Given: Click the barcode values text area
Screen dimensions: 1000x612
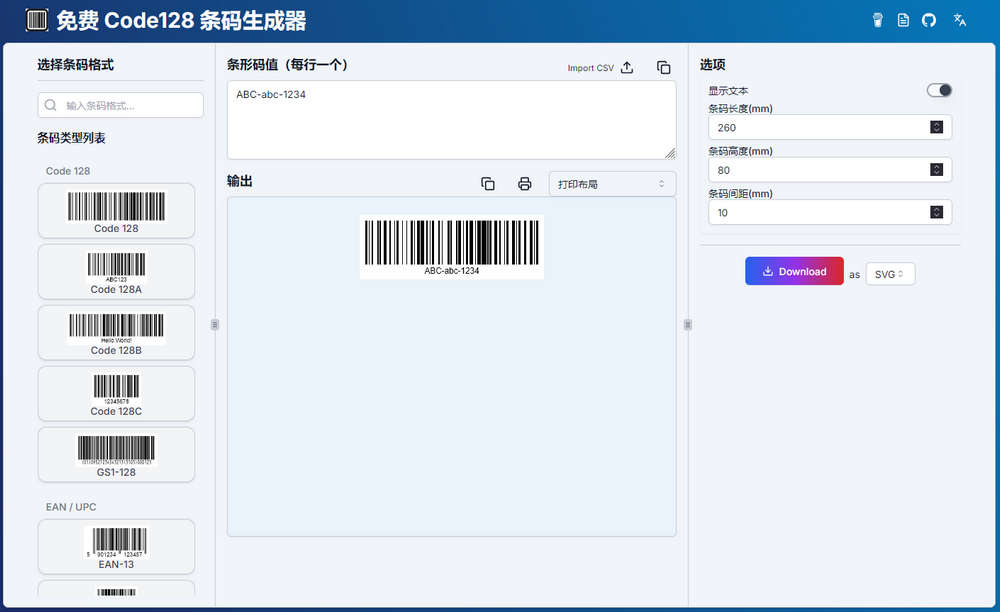Looking at the screenshot, I should [452, 120].
